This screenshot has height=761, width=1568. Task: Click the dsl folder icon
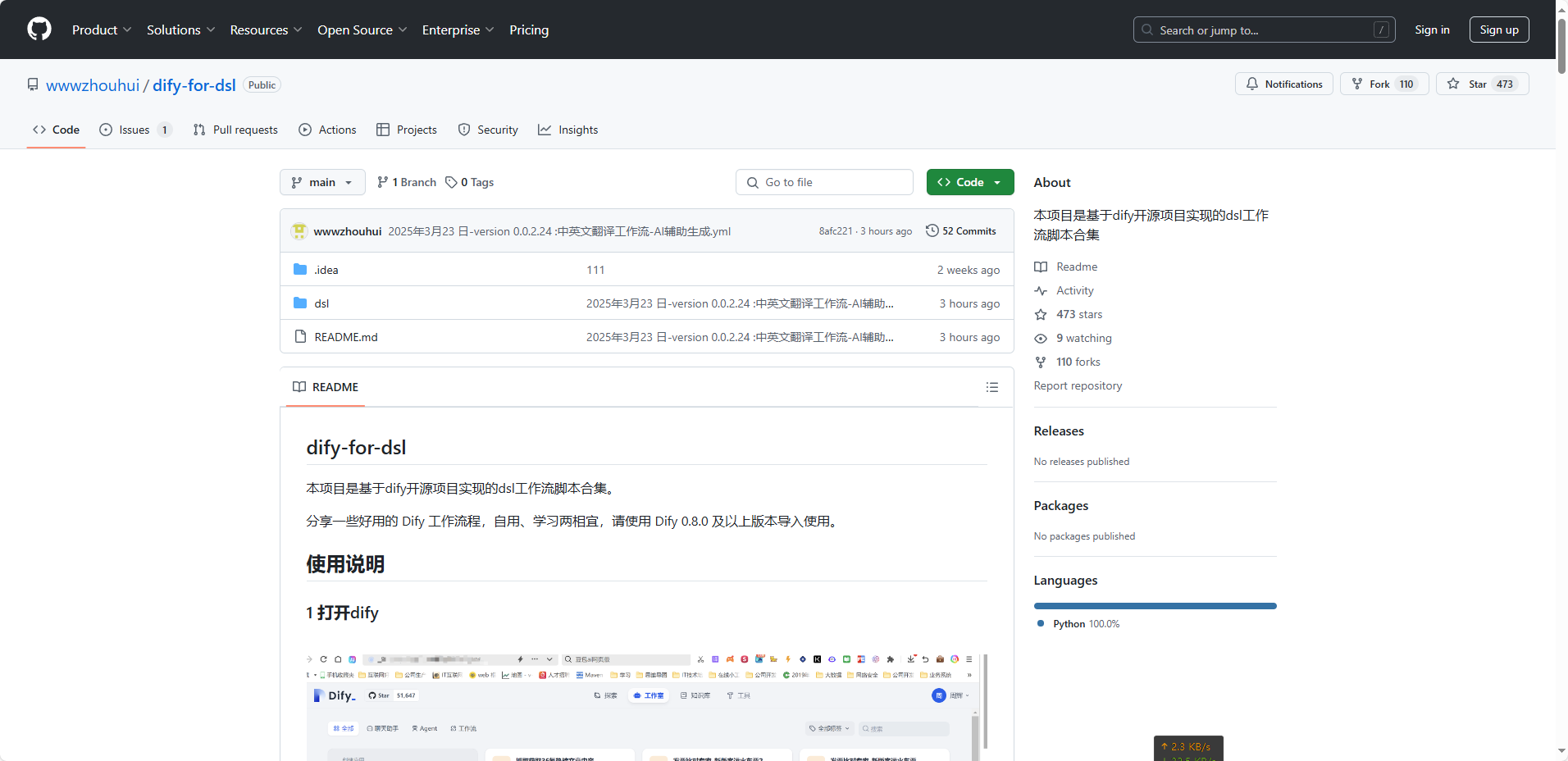pos(300,303)
